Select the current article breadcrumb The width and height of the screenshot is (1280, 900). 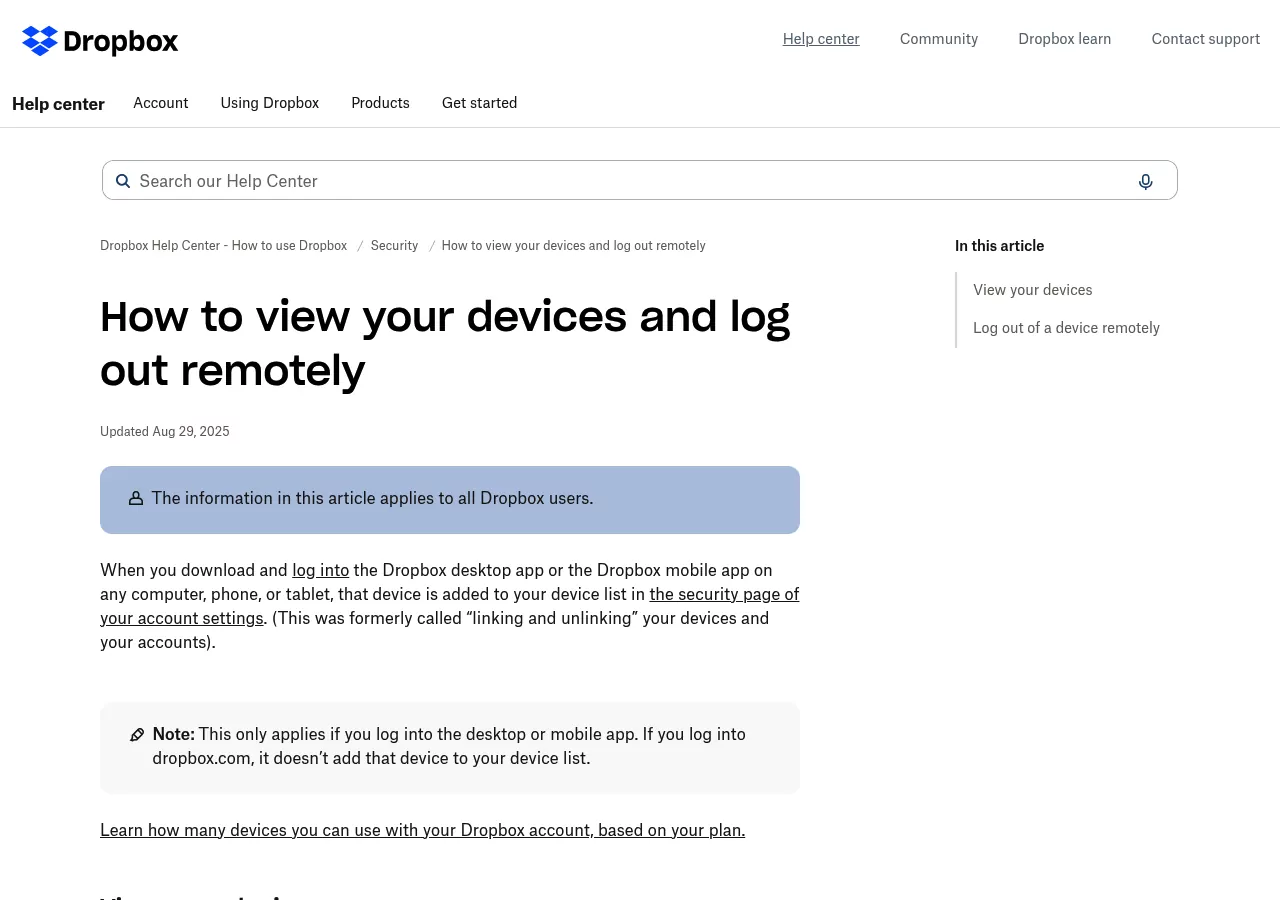[x=574, y=246]
